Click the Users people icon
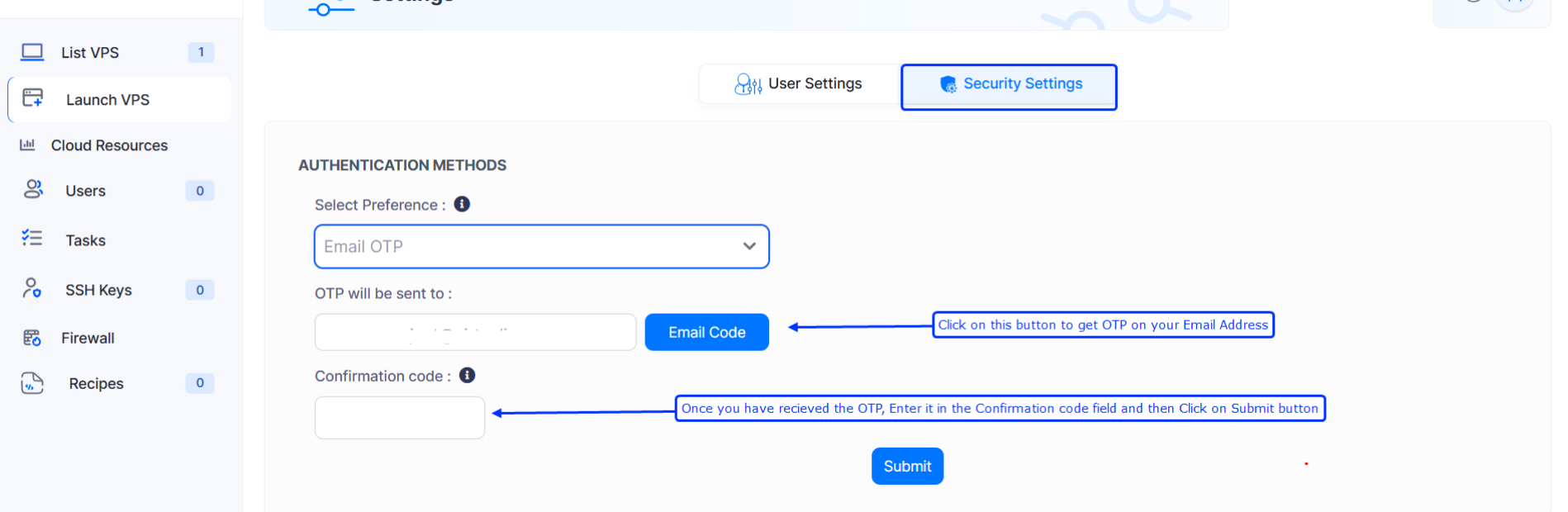This screenshot has width=1568, height=512. pos(33,190)
